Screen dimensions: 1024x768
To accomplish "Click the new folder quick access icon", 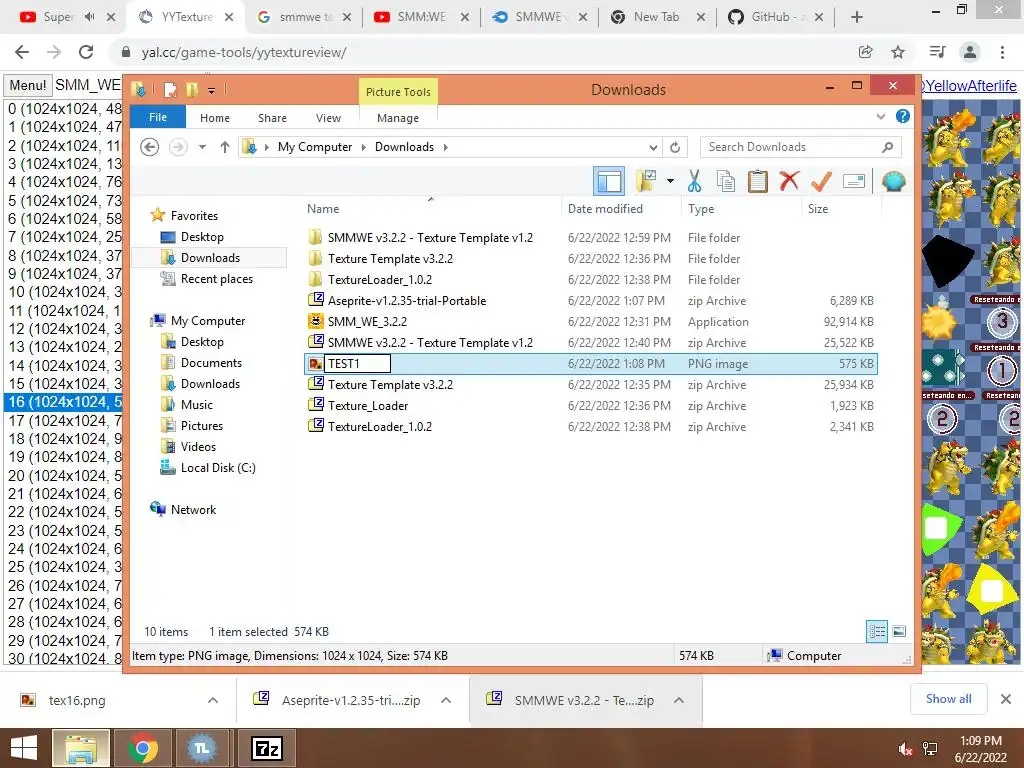I will 192,89.
